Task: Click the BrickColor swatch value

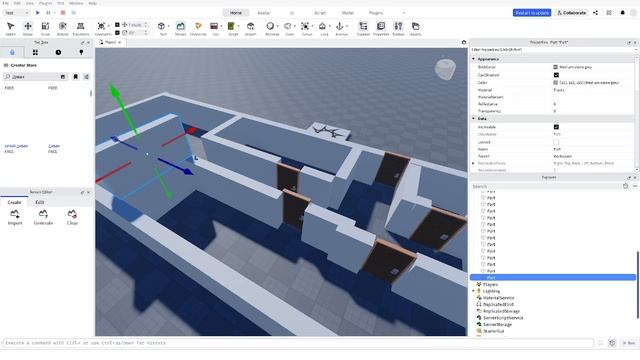Action: (556, 67)
